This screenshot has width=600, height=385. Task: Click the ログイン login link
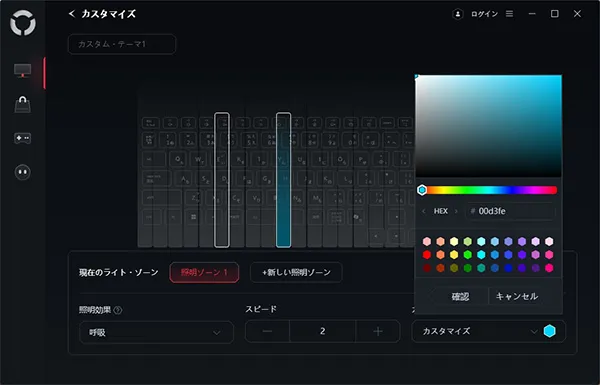[484, 14]
